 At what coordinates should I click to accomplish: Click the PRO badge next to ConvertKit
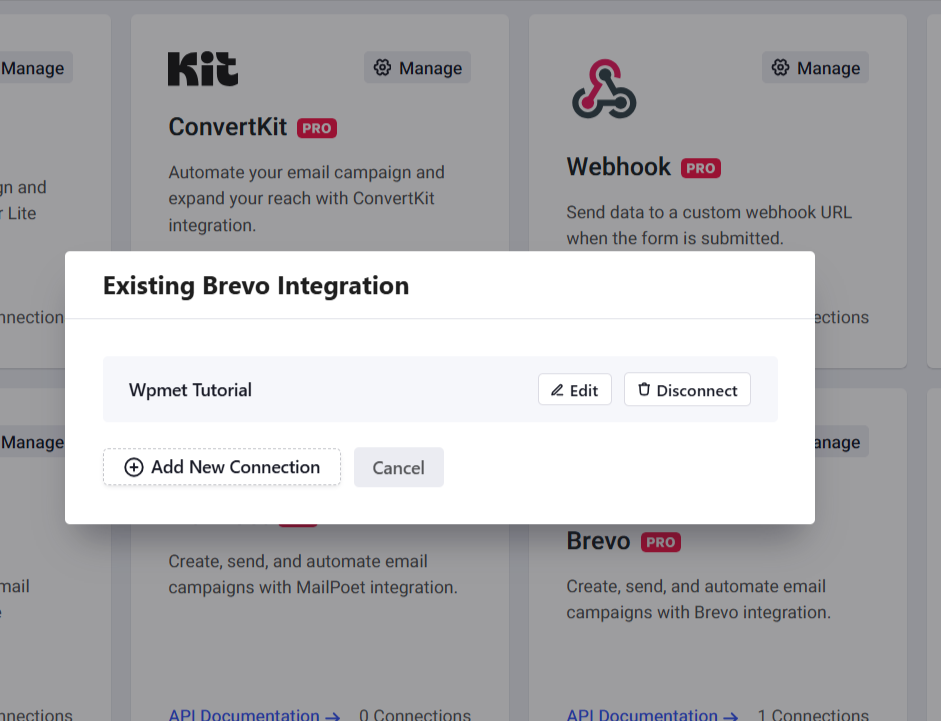pyautogui.click(x=318, y=128)
